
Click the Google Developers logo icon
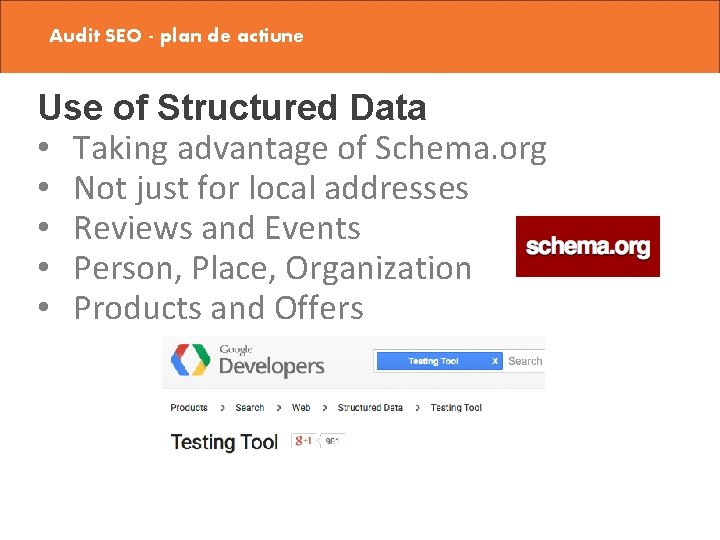(x=191, y=360)
